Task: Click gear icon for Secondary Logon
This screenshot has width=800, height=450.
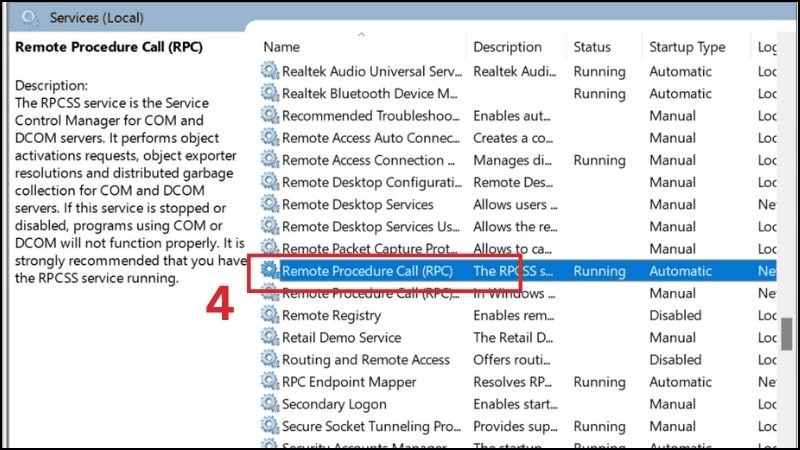Action: pos(270,404)
